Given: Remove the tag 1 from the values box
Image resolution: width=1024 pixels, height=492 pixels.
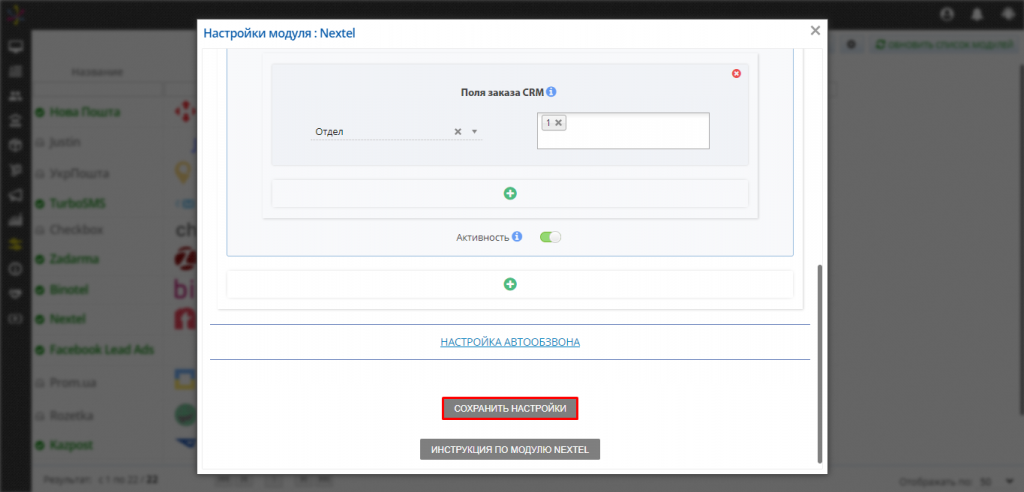Looking at the screenshot, I should point(559,122).
